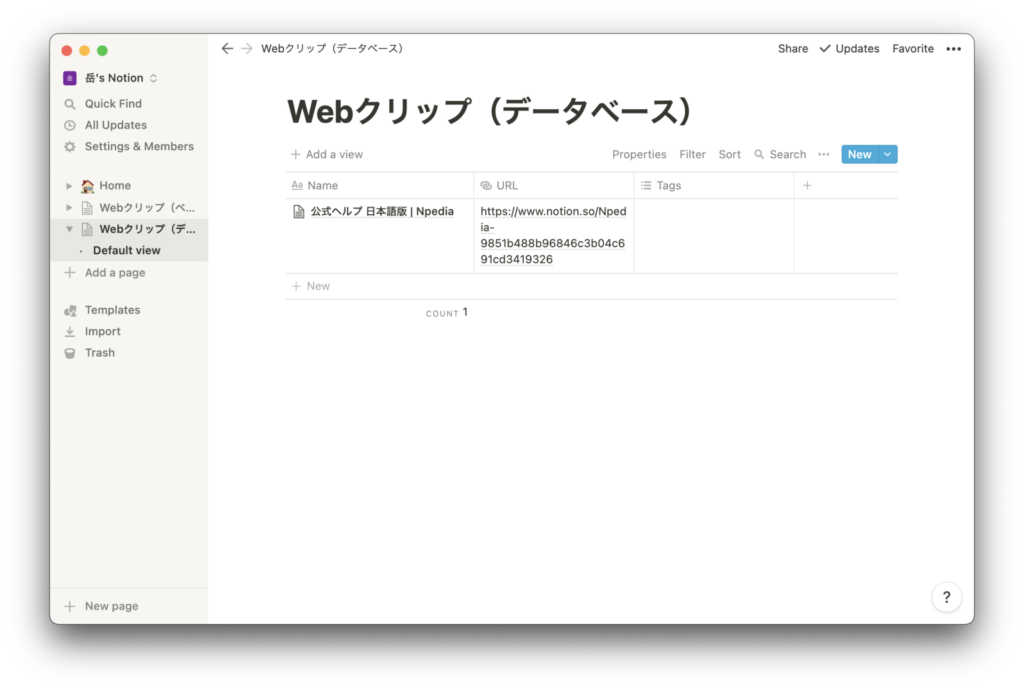Screen dimensions: 1024x690
Task: Click Import label in sidebar
Action: click(x=103, y=332)
